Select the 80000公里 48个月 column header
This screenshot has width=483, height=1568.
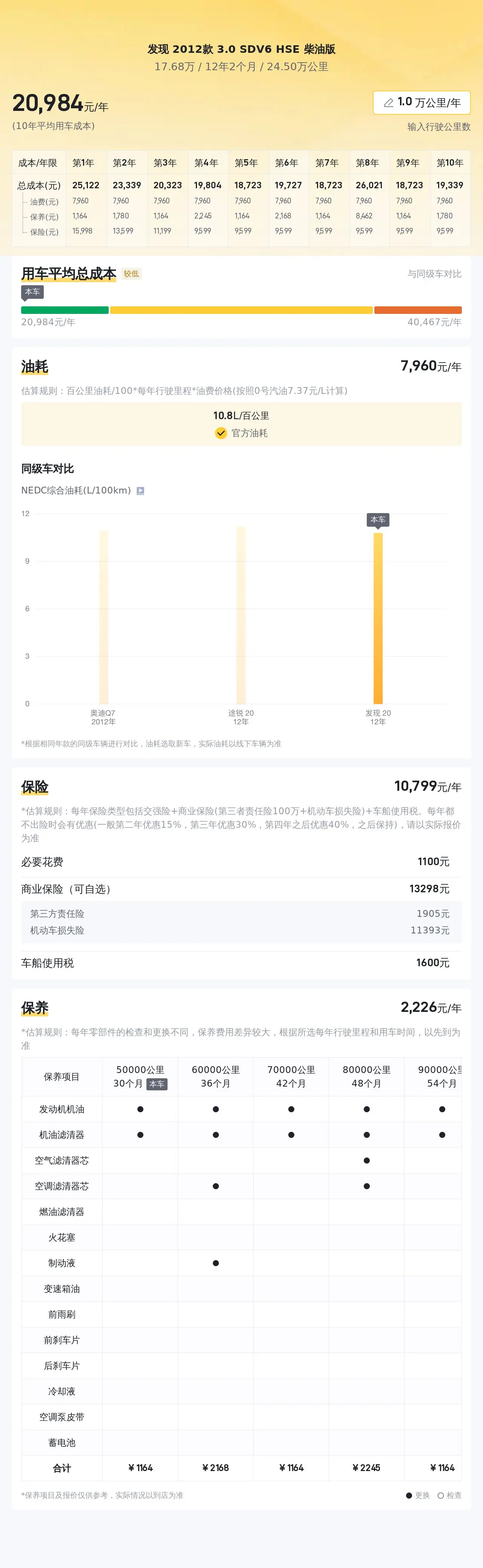pos(367,1077)
